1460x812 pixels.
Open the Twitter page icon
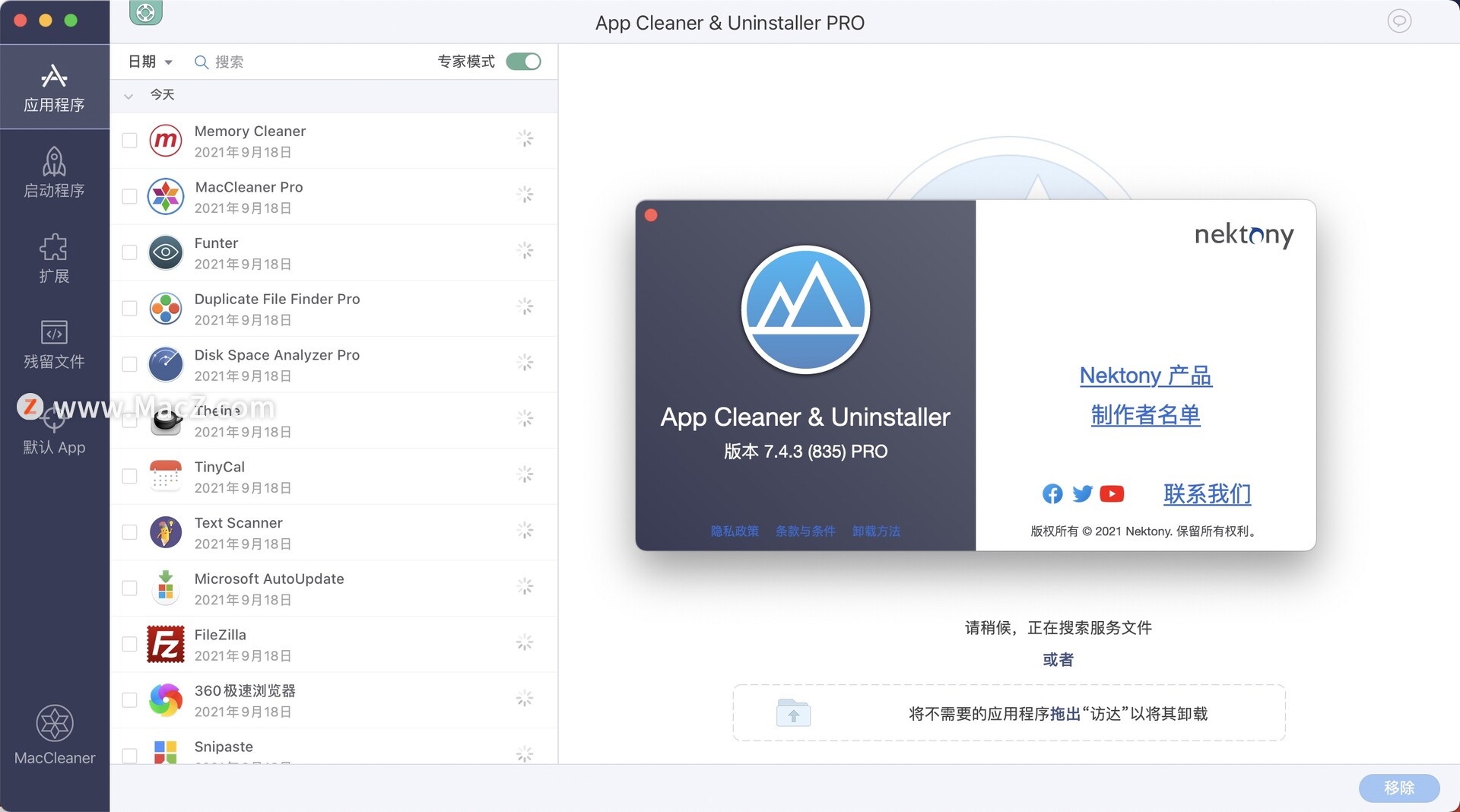click(1082, 494)
